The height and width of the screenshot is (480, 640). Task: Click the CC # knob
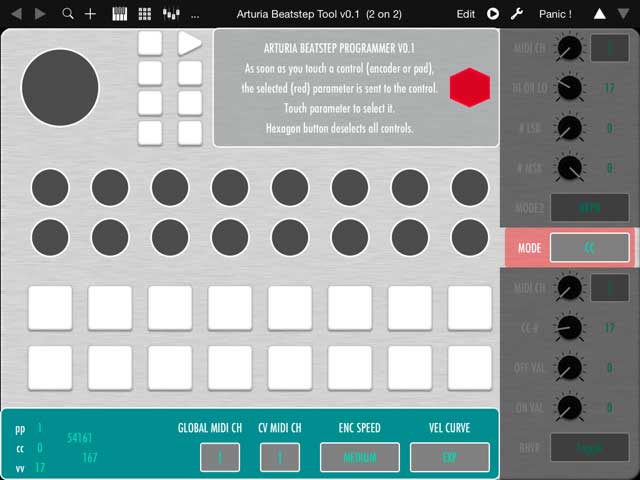point(568,328)
